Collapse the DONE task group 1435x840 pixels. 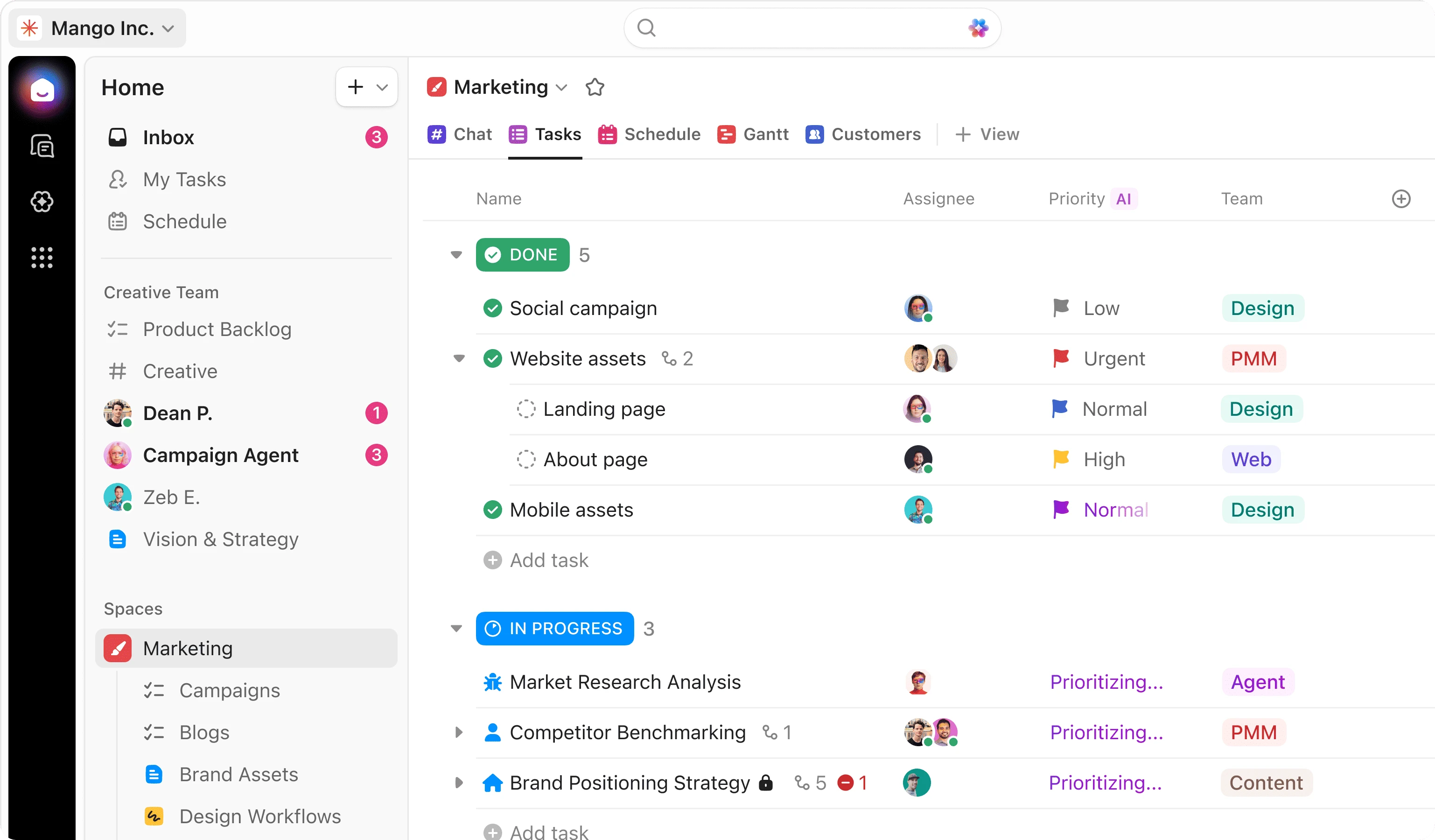click(x=457, y=254)
